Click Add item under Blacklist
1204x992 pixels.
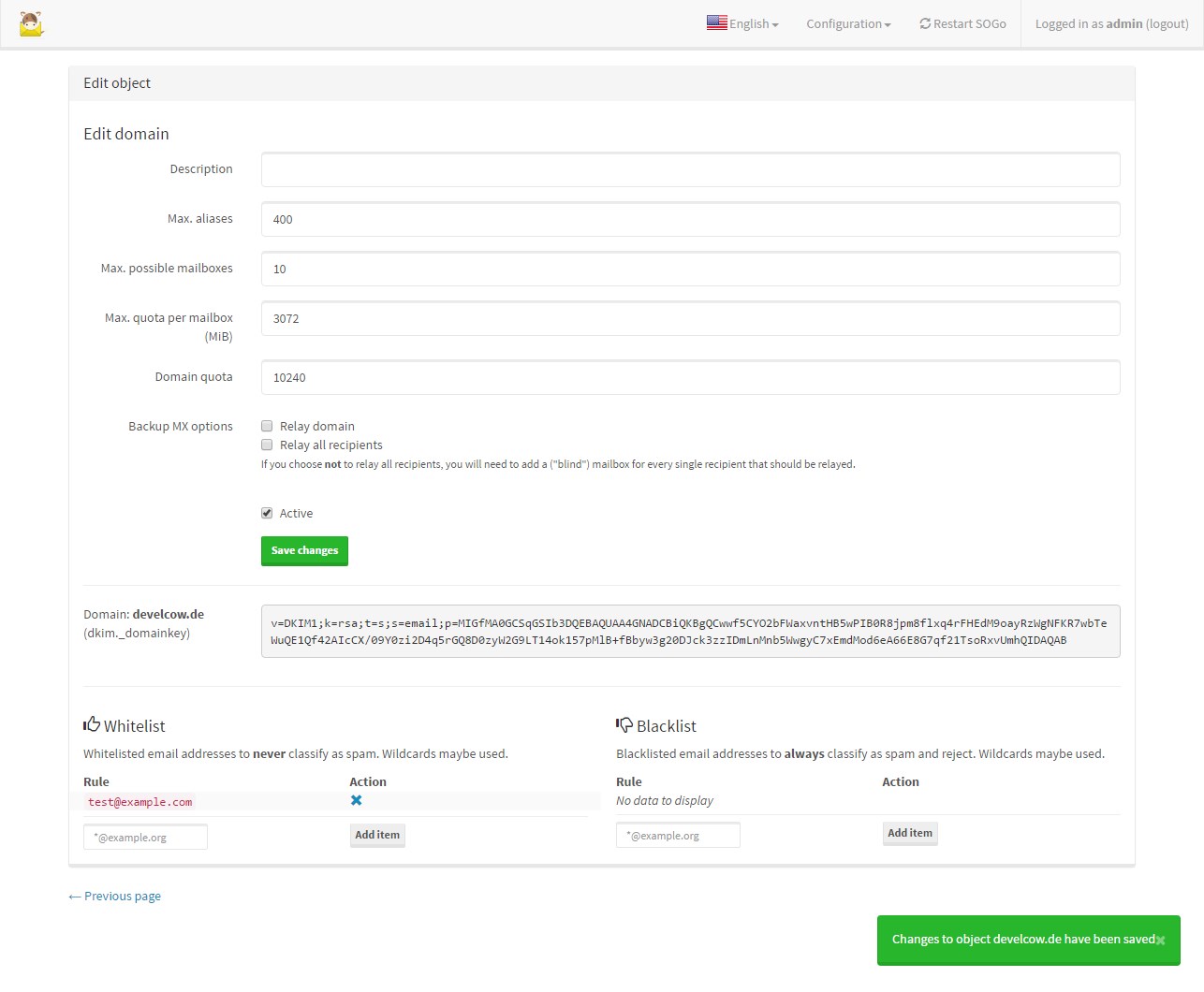(x=909, y=833)
